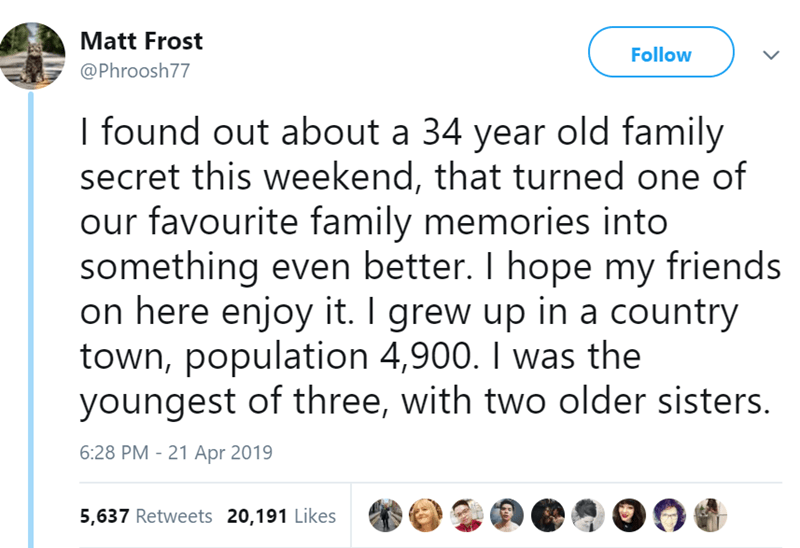Click Matt Frost's cat profile picture
The height and width of the screenshot is (548, 800).
pyautogui.click(x=31, y=54)
